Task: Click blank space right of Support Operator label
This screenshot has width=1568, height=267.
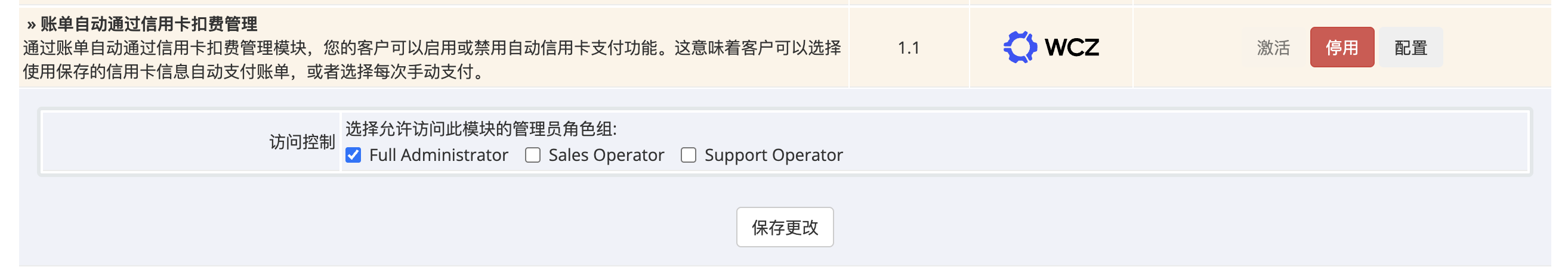Action: [x=1156, y=155]
